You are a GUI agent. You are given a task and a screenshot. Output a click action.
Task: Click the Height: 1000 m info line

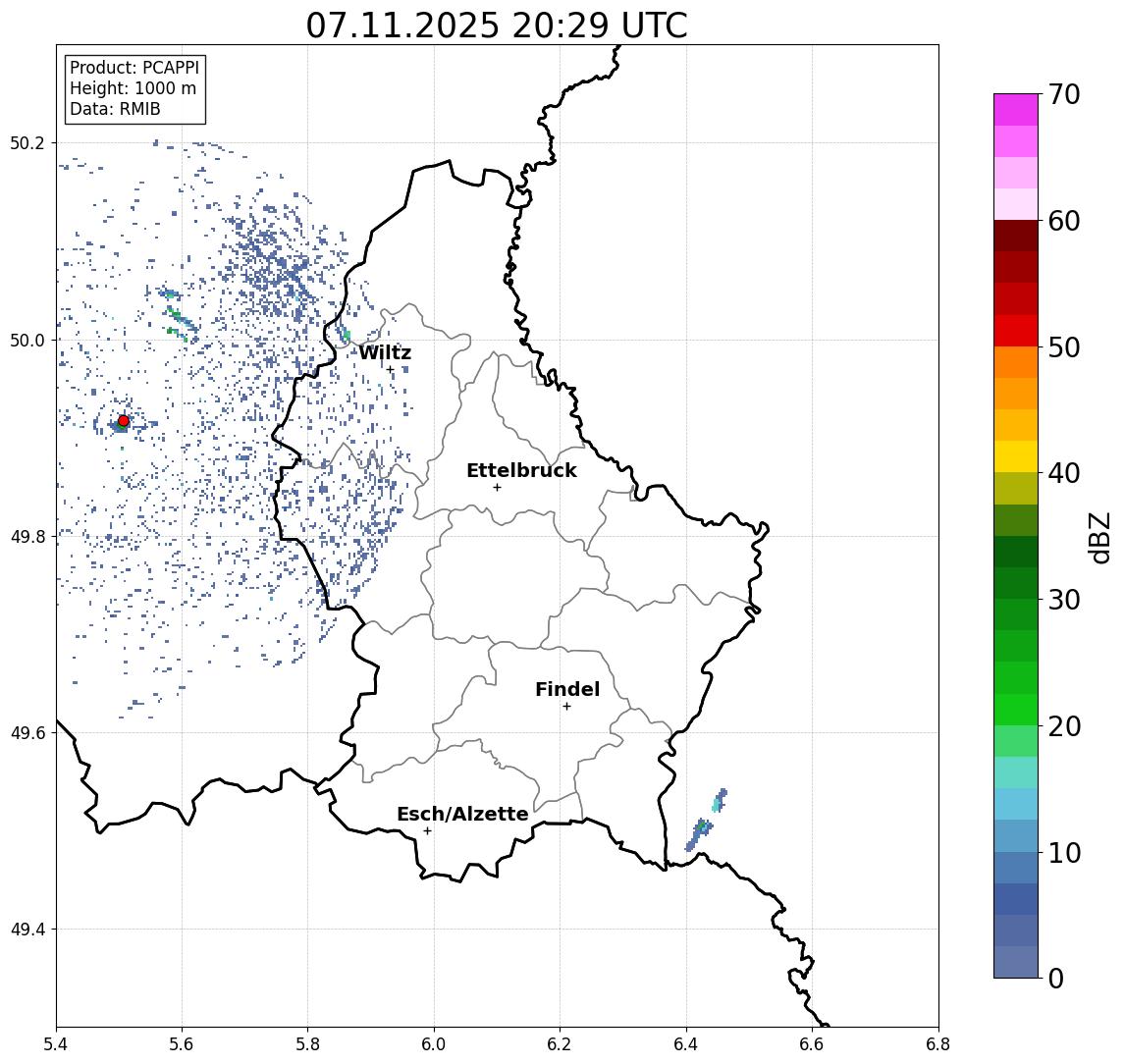click(133, 88)
